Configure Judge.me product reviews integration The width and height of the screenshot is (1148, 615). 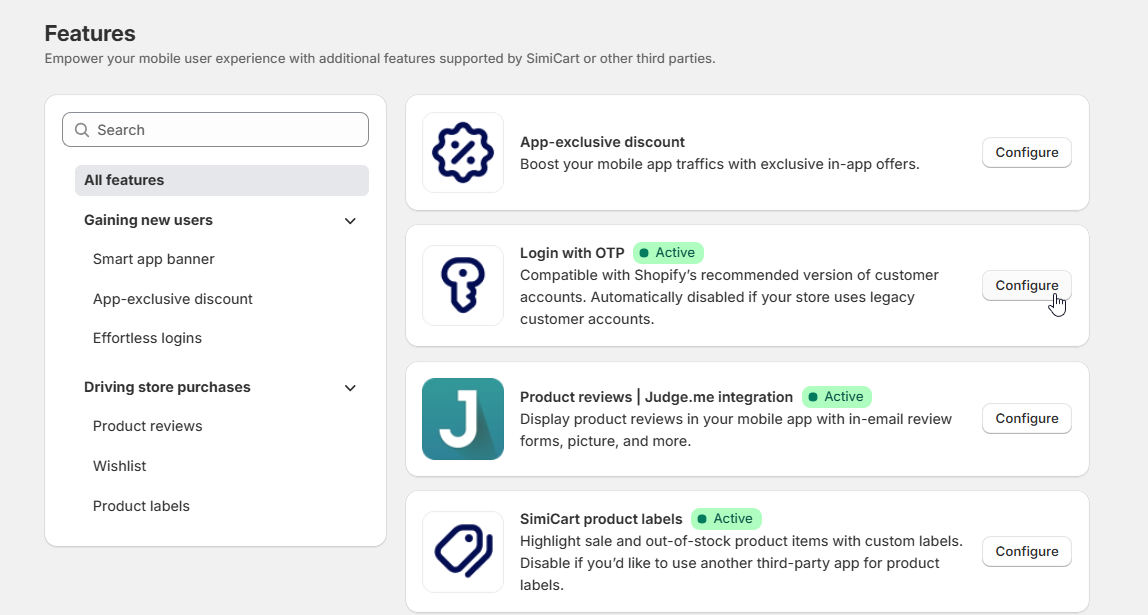[x=1026, y=418]
